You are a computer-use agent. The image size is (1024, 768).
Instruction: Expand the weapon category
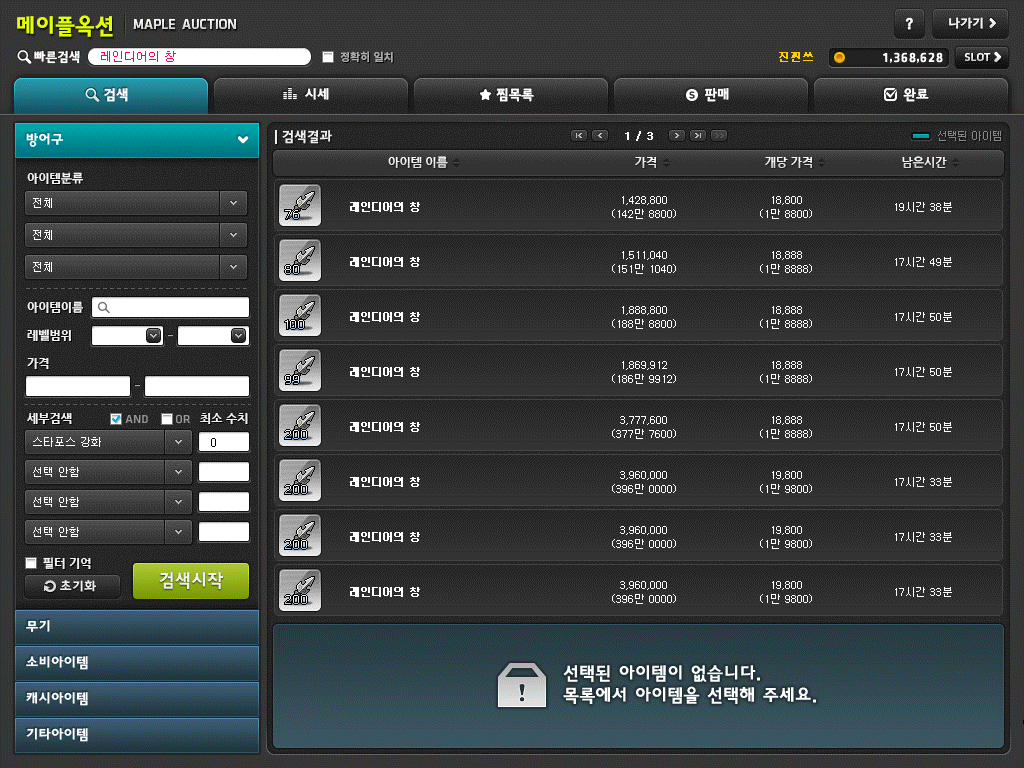coord(136,626)
